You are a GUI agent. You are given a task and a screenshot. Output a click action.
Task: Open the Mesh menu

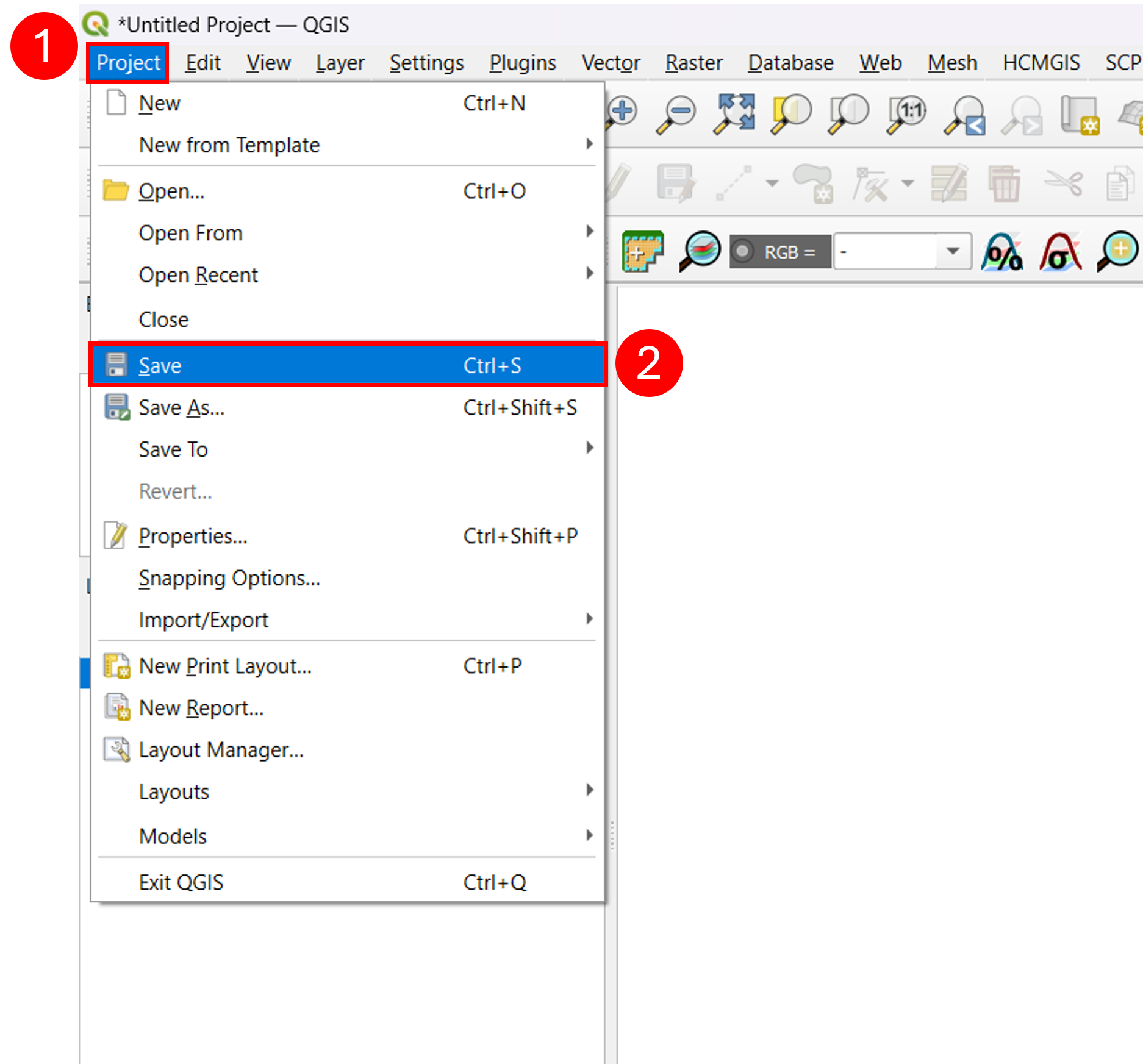(953, 63)
